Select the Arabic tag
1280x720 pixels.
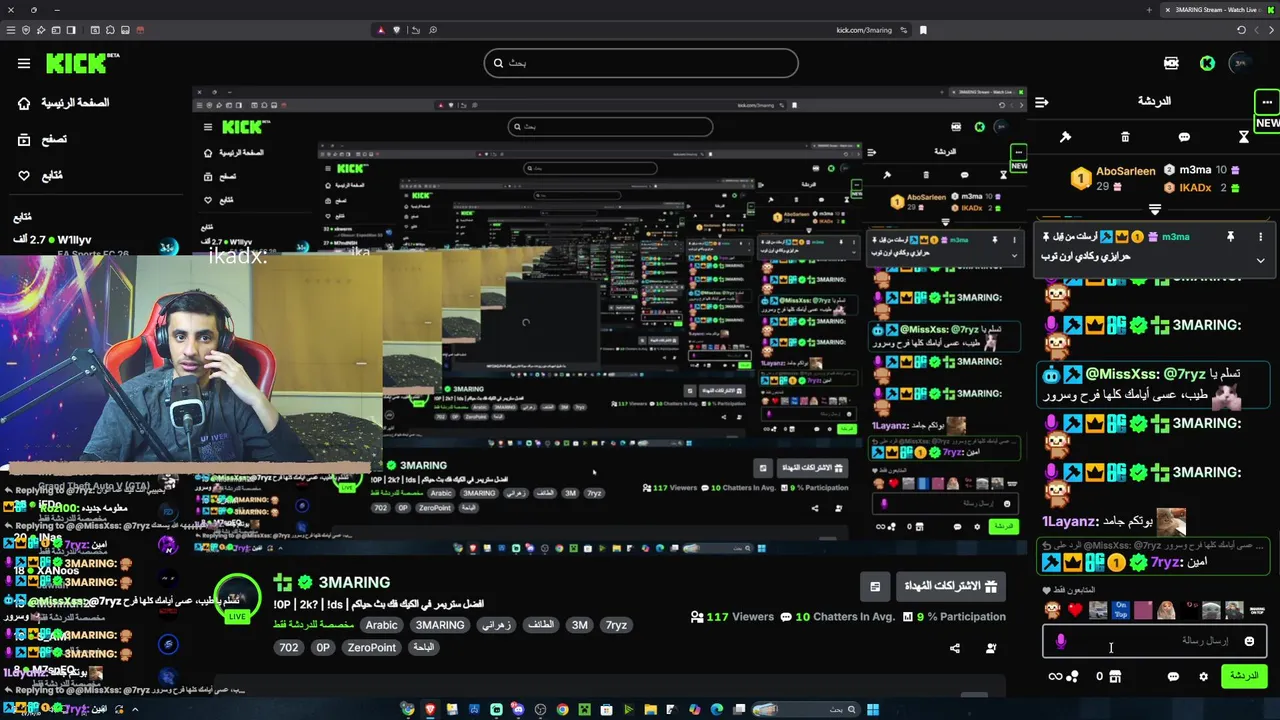(x=381, y=625)
